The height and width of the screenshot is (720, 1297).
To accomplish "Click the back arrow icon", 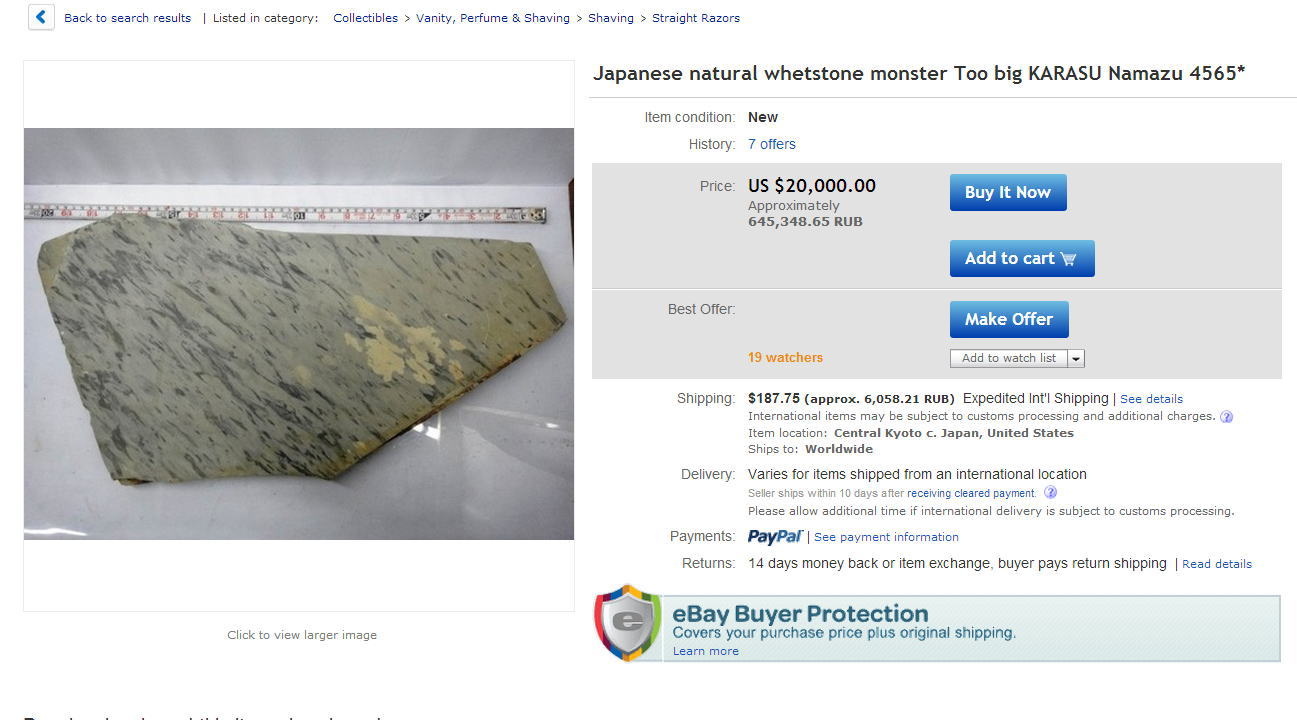I will (41, 17).
